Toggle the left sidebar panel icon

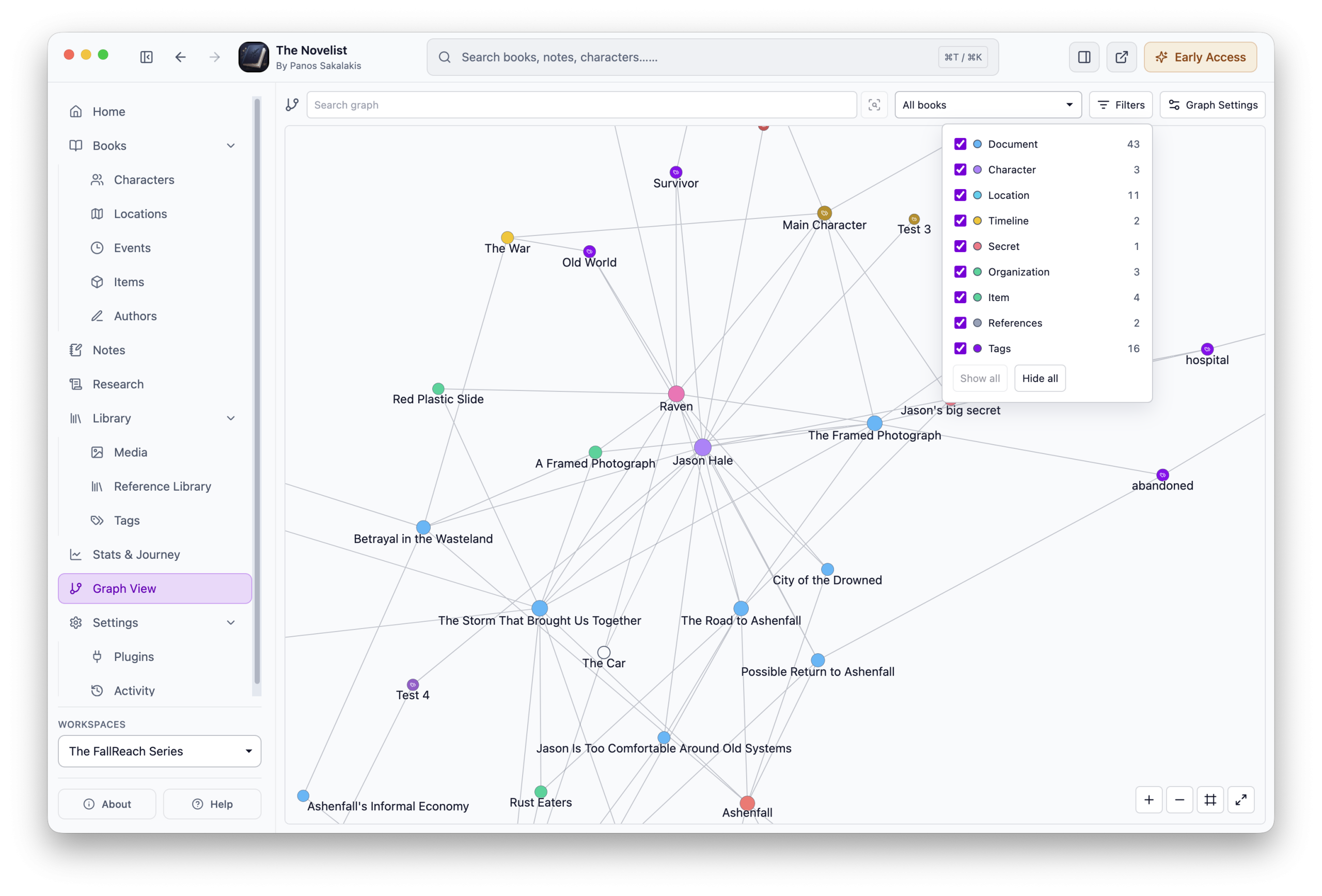coord(146,57)
